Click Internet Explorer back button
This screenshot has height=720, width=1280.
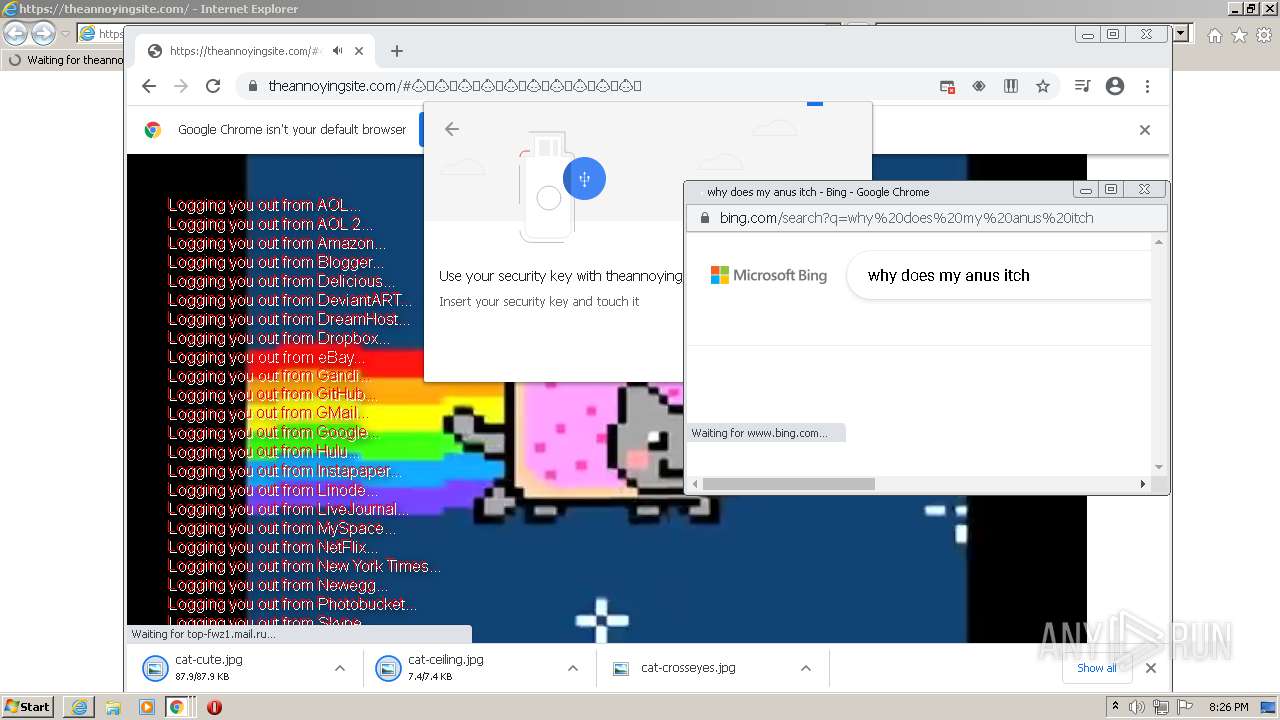point(16,33)
